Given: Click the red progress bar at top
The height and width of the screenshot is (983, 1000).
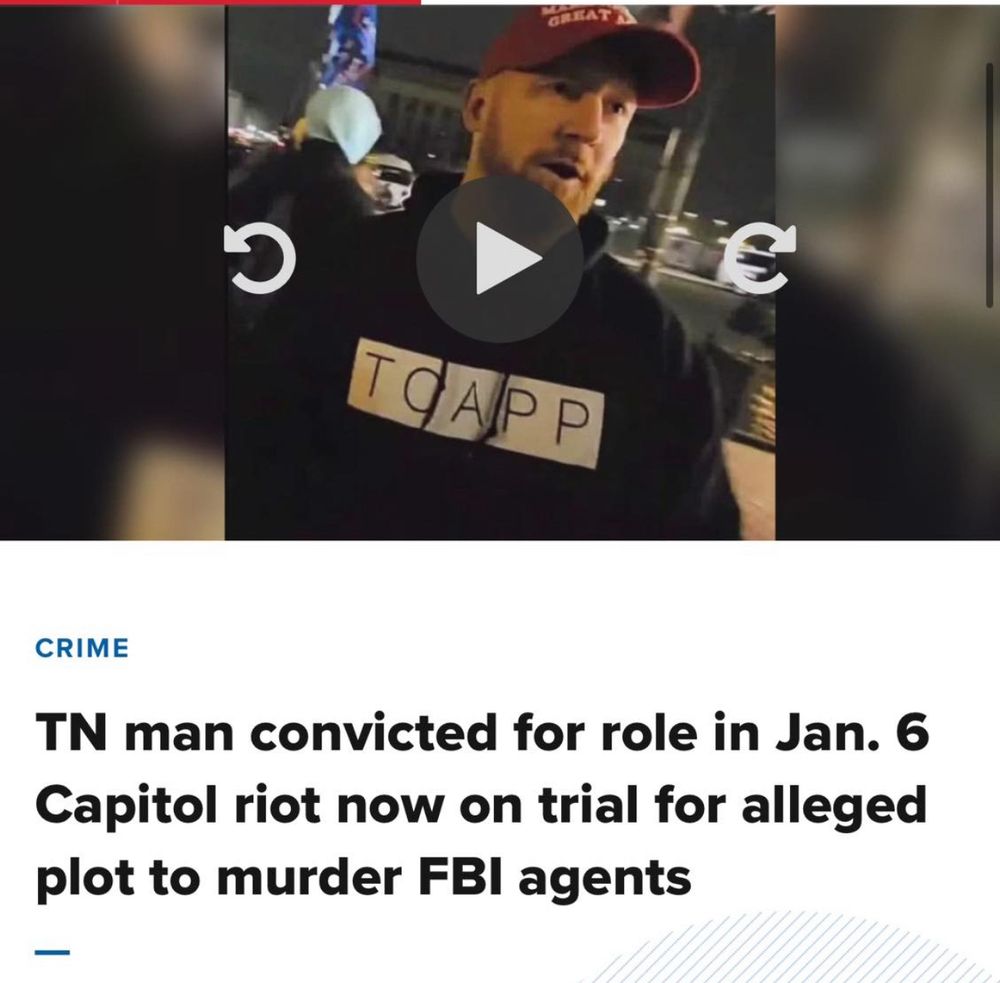Looking at the screenshot, I should tap(210, 2).
